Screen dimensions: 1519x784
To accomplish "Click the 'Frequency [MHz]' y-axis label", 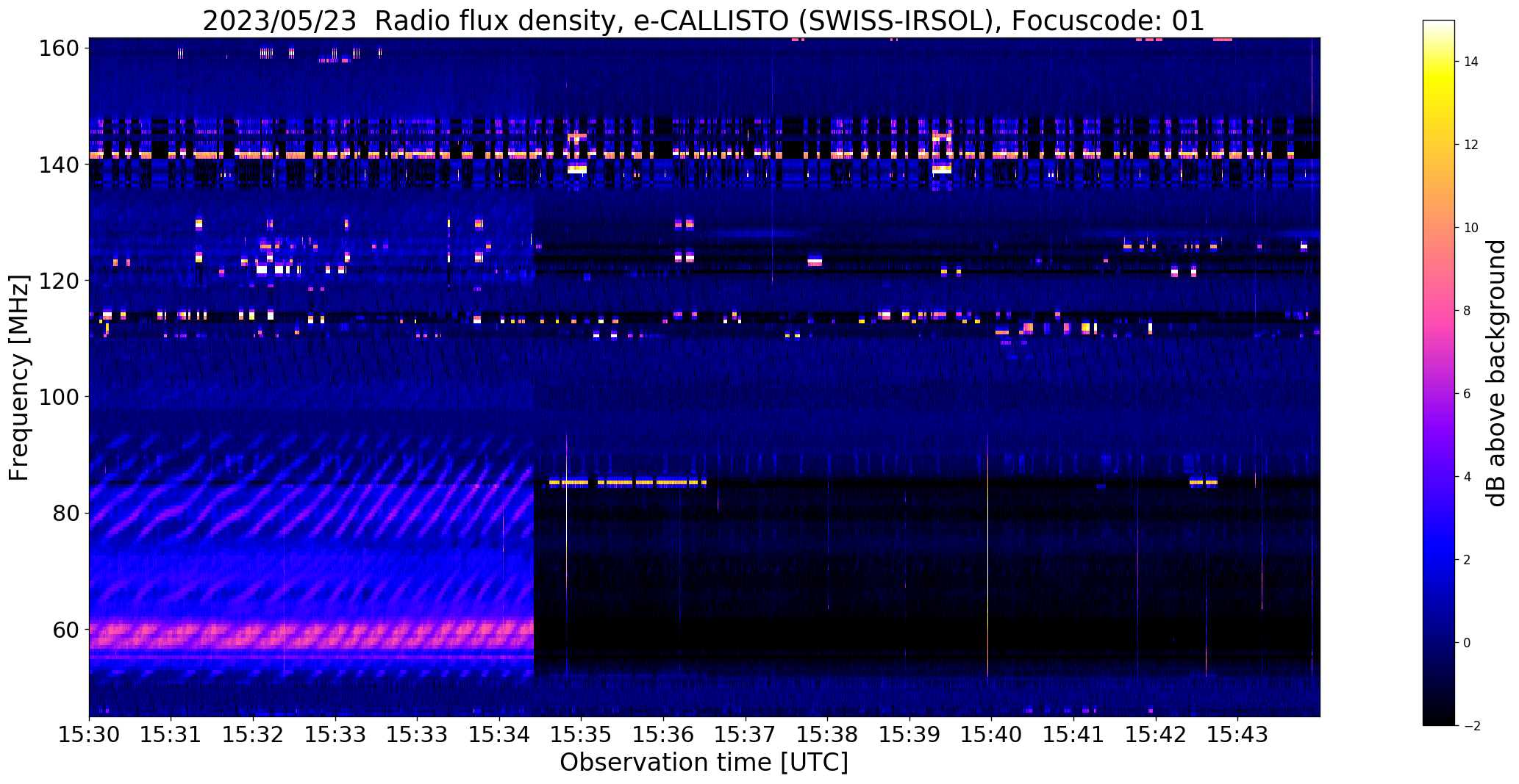I will [x=19, y=378].
